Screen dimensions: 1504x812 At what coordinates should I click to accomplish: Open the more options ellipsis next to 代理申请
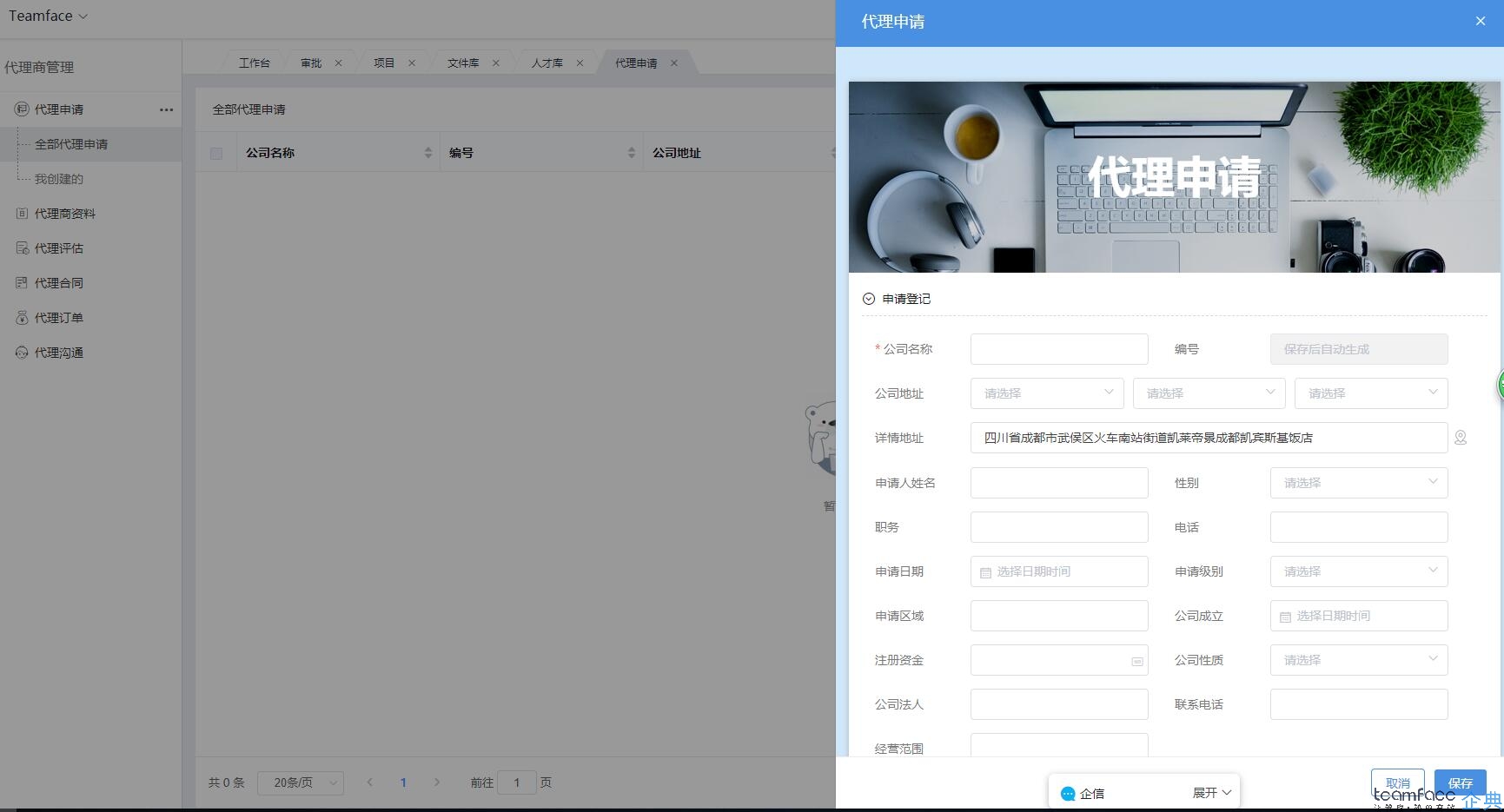(166, 109)
